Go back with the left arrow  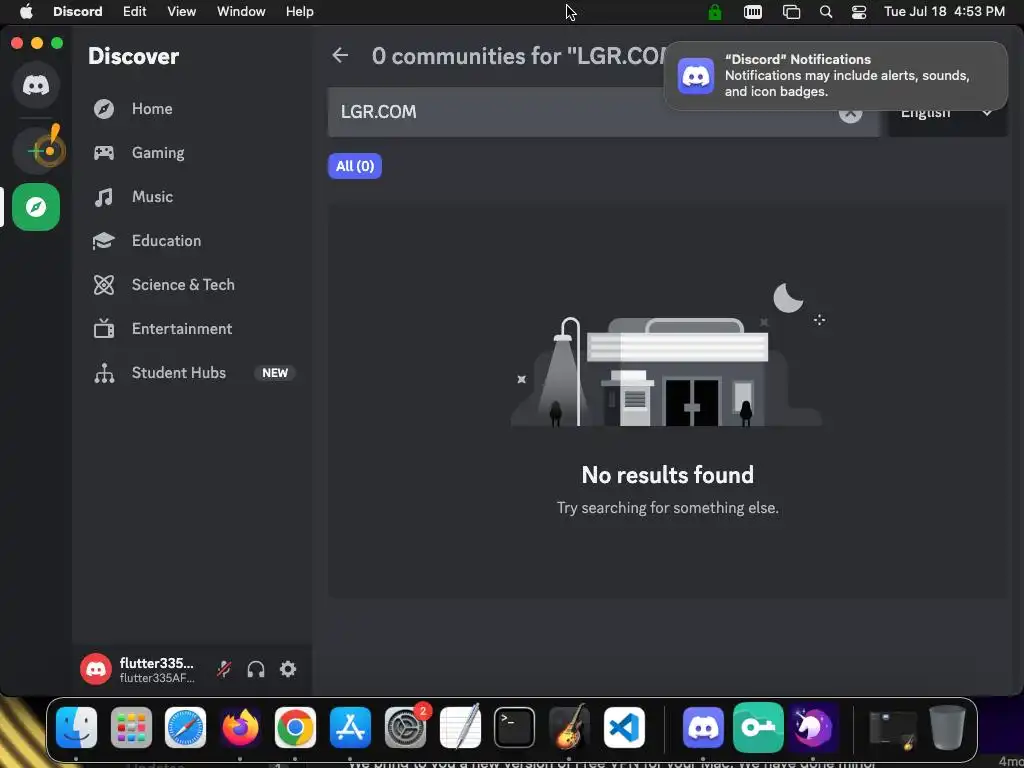coord(340,56)
